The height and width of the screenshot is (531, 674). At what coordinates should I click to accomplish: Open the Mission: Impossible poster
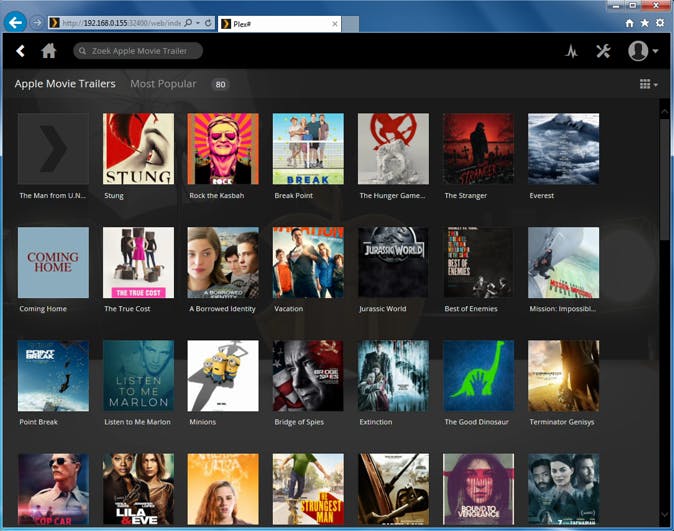point(564,263)
